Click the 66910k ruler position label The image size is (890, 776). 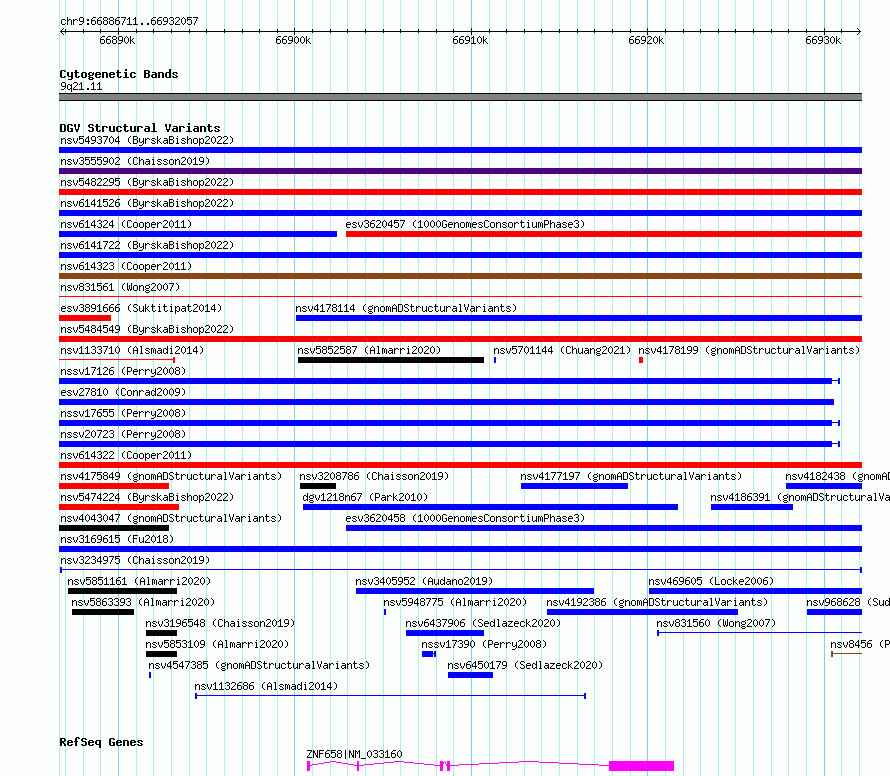pyautogui.click(x=470, y=40)
